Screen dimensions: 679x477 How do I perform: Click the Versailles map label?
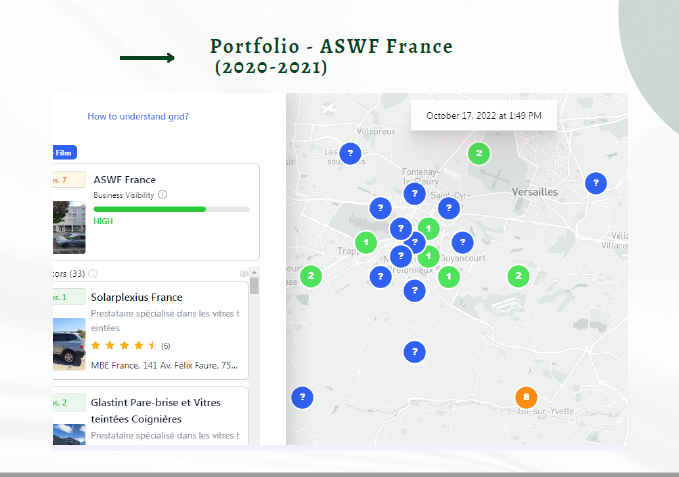(x=535, y=192)
